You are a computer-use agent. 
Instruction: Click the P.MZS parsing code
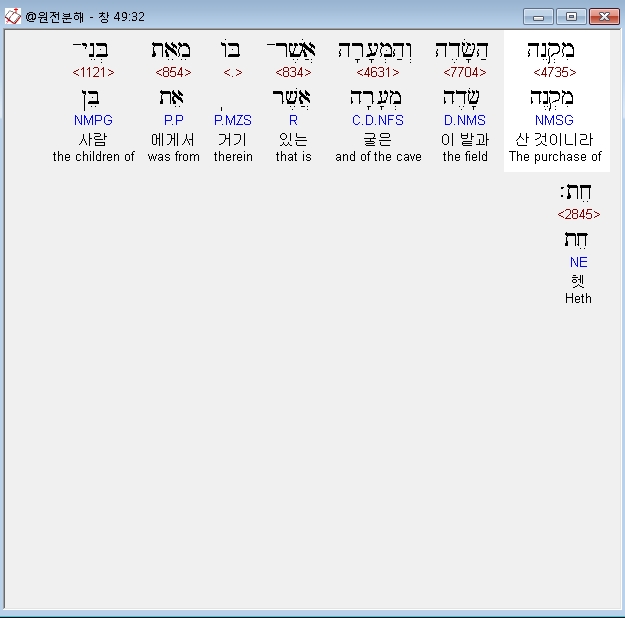click(x=233, y=120)
